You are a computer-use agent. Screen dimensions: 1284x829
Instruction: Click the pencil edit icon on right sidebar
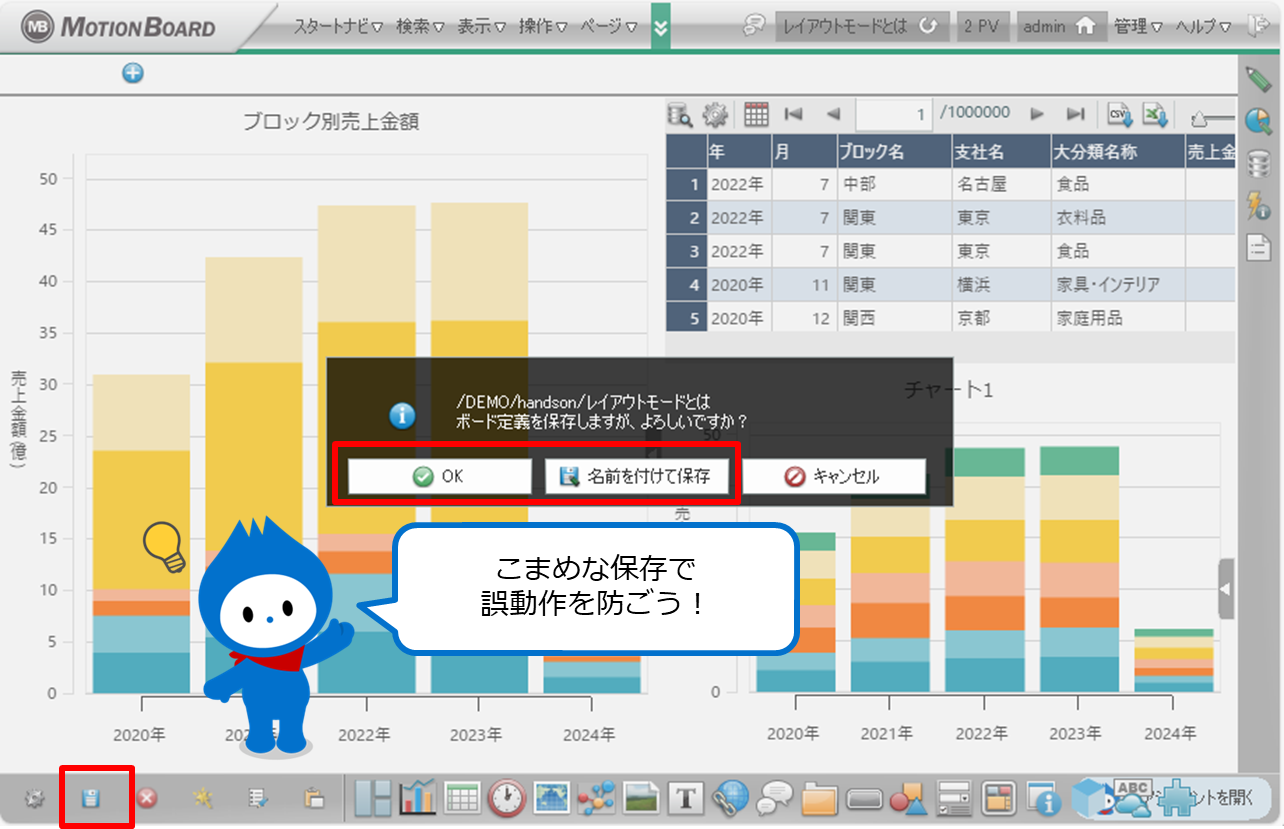click(1258, 78)
